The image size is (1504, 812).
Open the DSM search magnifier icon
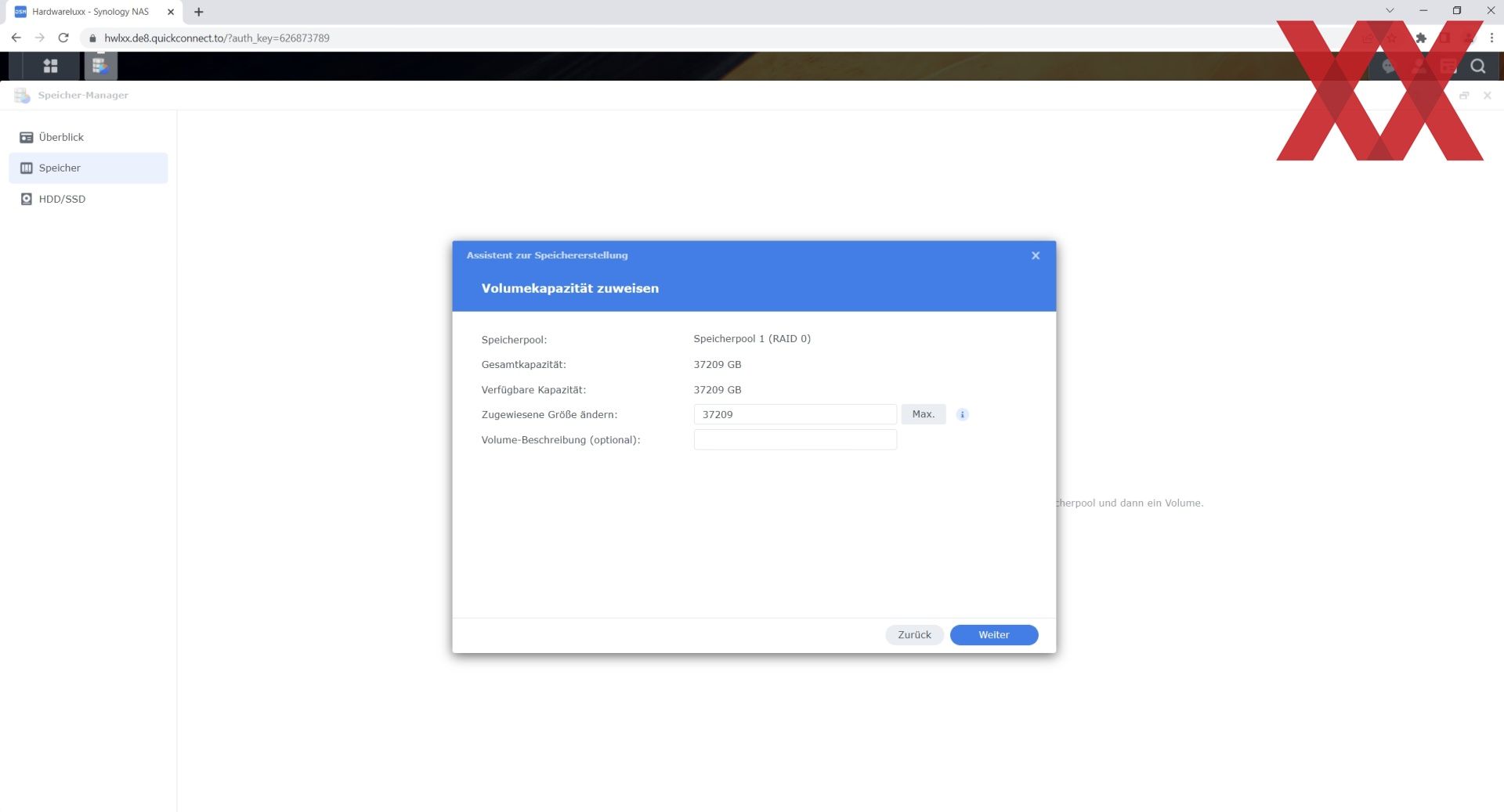click(x=1477, y=67)
